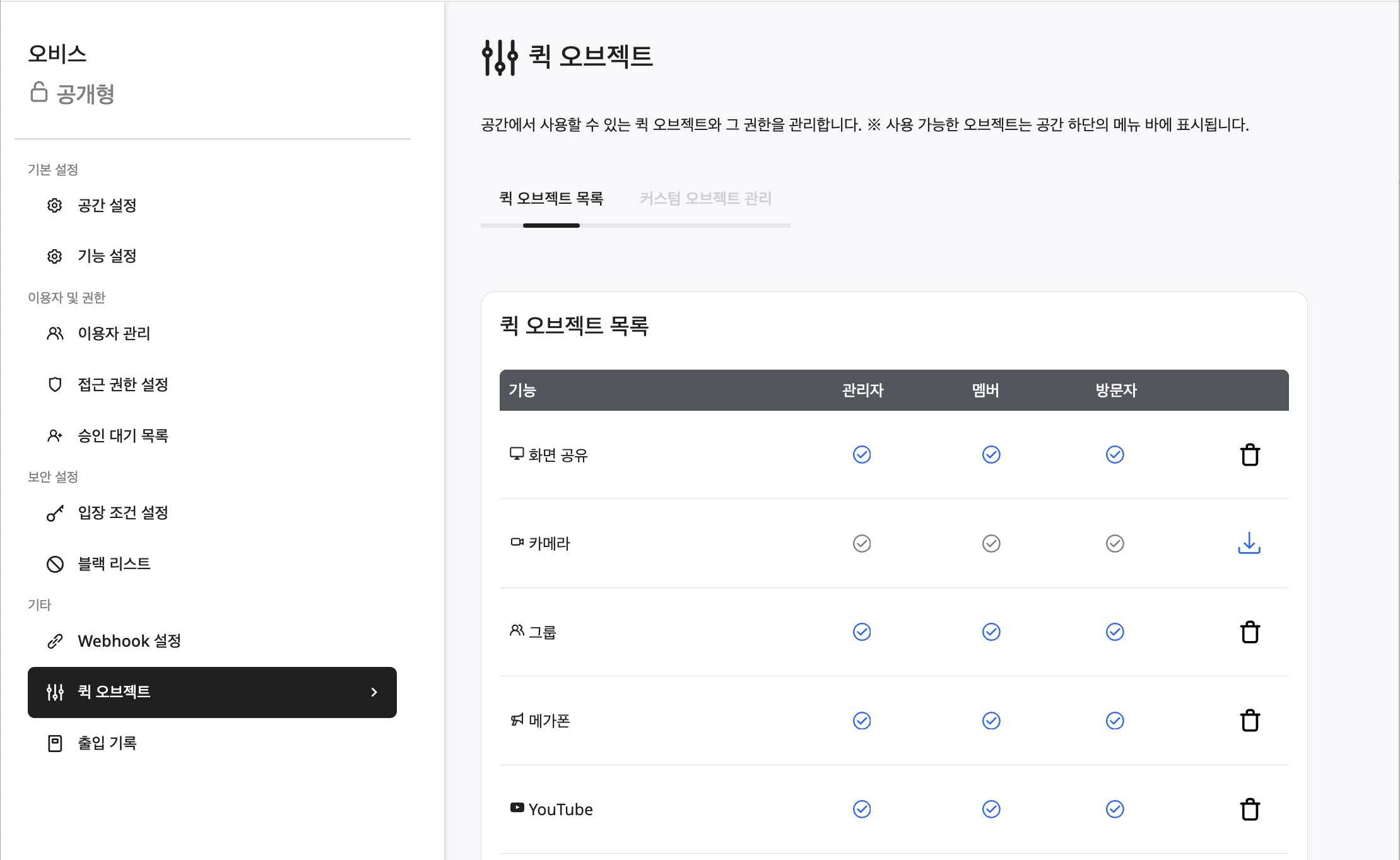Toggle 방문자 permission for 메가폰
The width and height of the screenshot is (1400, 860).
(1115, 721)
